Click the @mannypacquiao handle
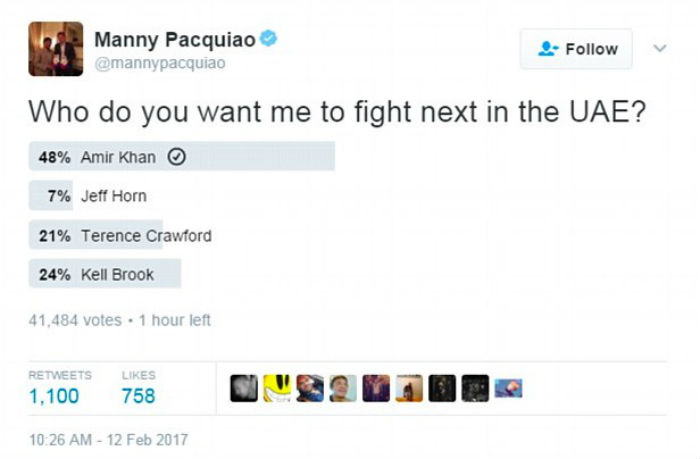This screenshot has height=459, width=700. tap(160, 63)
